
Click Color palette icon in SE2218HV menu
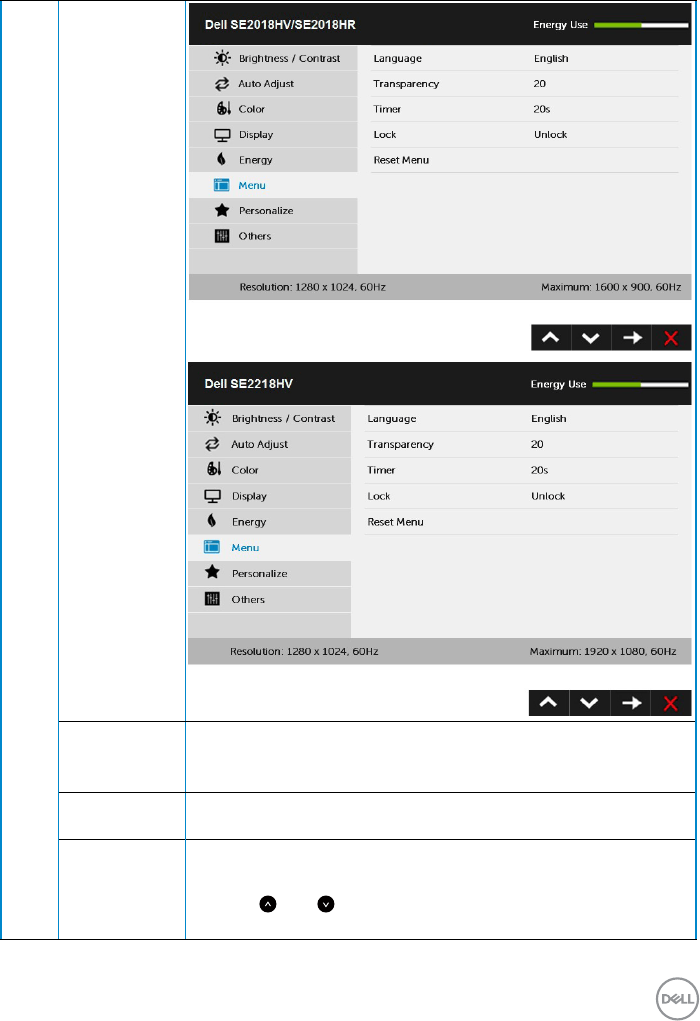(214, 469)
